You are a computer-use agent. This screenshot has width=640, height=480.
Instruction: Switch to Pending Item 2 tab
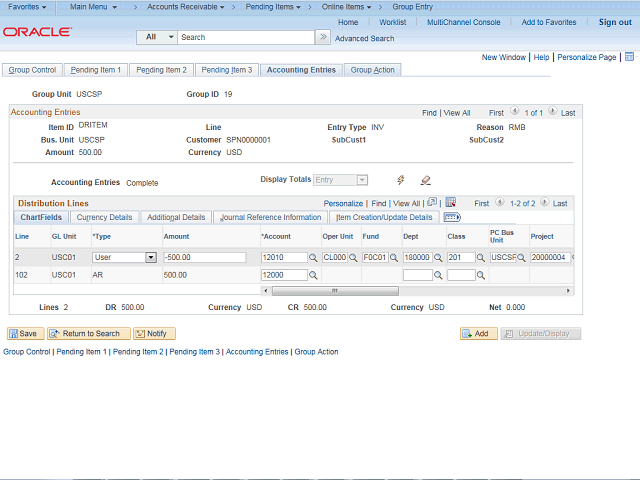pos(161,70)
